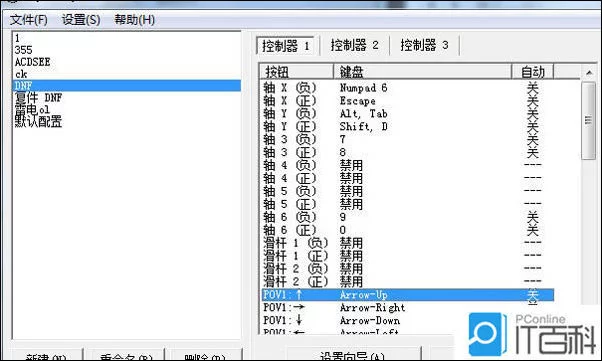Select the 雷电ol profile
This screenshot has height=361, width=602.
click(x=127, y=110)
